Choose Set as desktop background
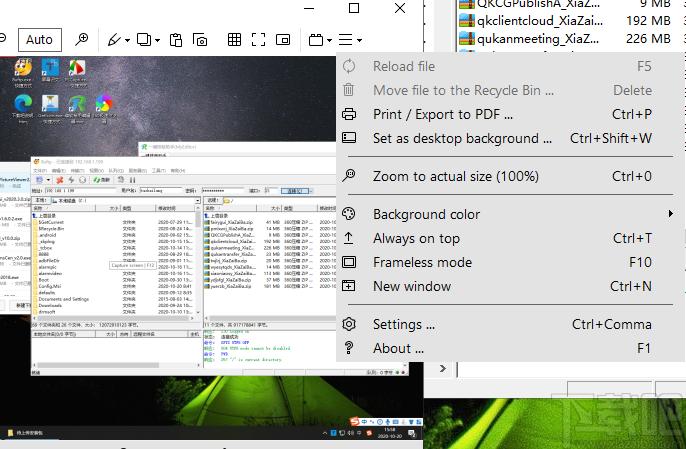The height and width of the screenshot is (449, 686). point(510,138)
